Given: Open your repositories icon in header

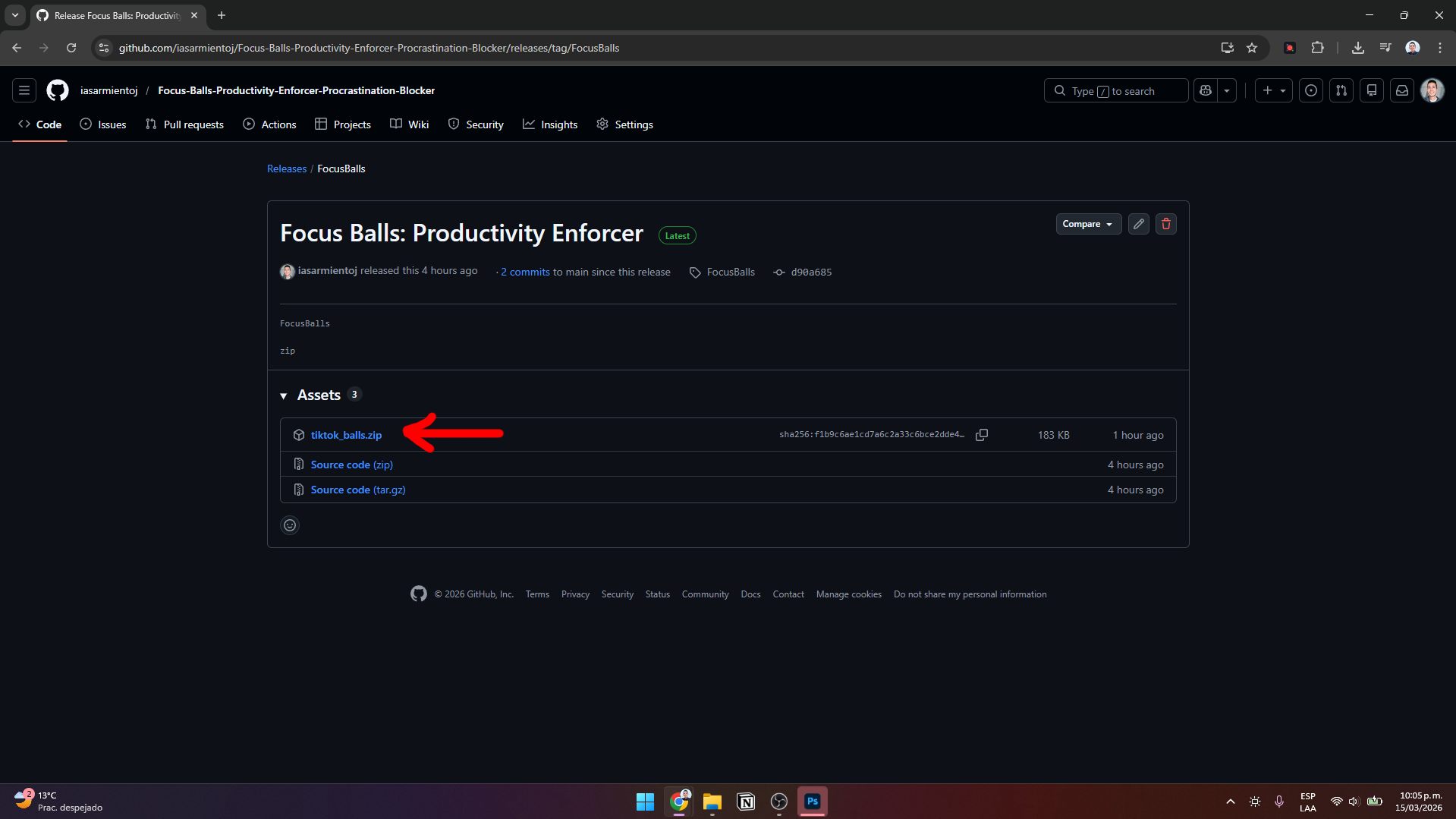Looking at the screenshot, I should [x=1372, y=90].
